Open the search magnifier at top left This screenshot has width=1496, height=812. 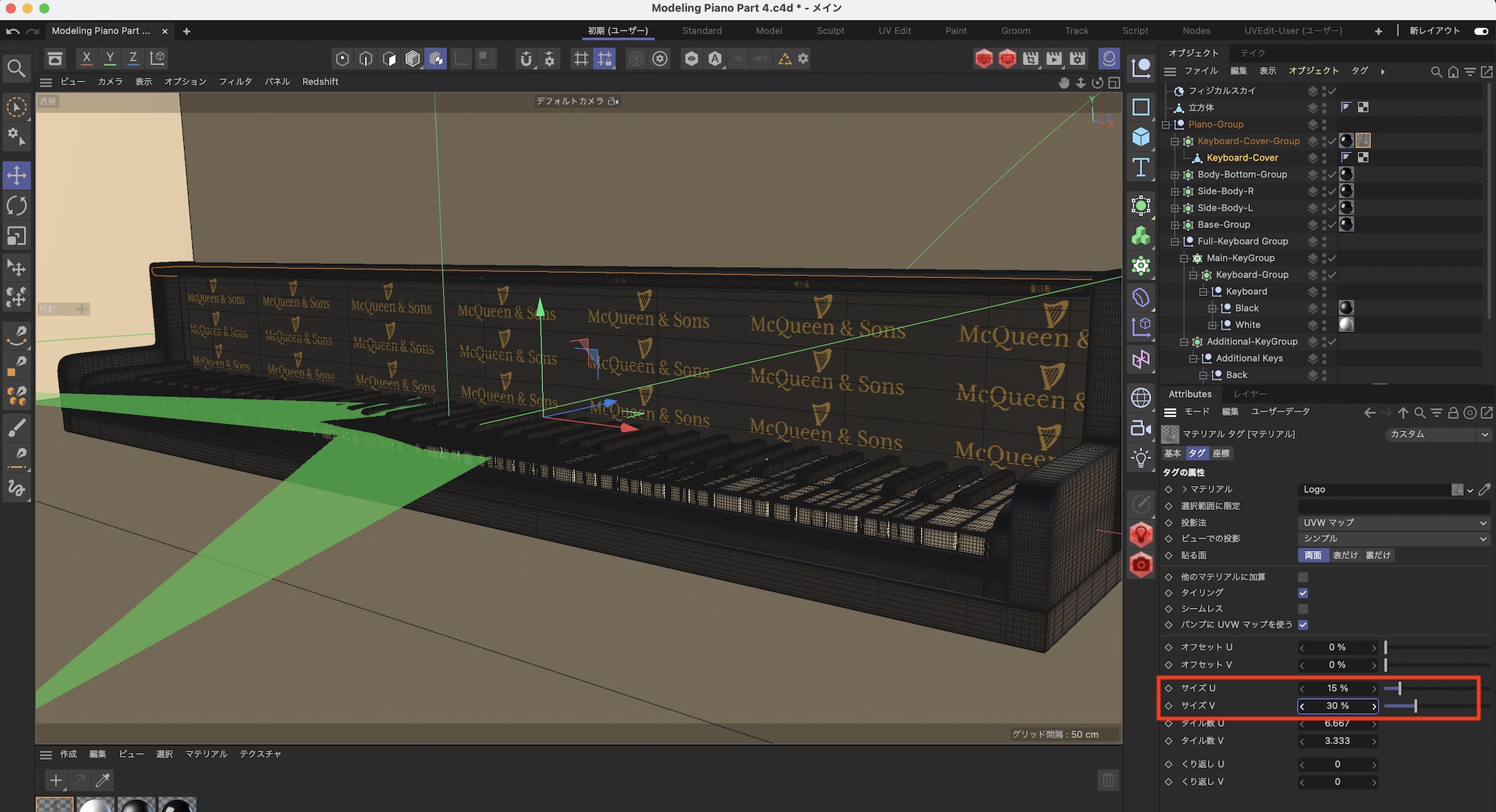coord(16,68)
